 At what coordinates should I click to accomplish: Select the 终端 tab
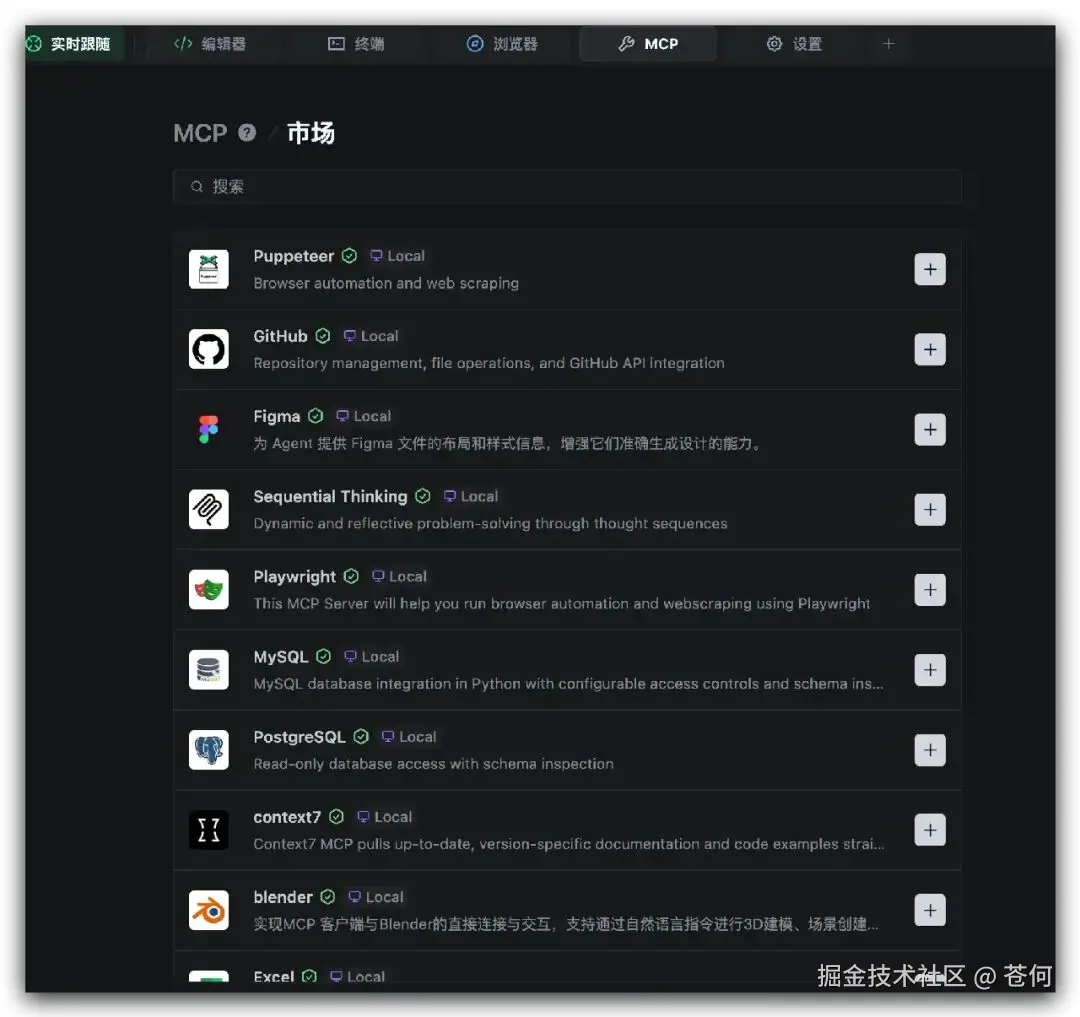point(357,43)
